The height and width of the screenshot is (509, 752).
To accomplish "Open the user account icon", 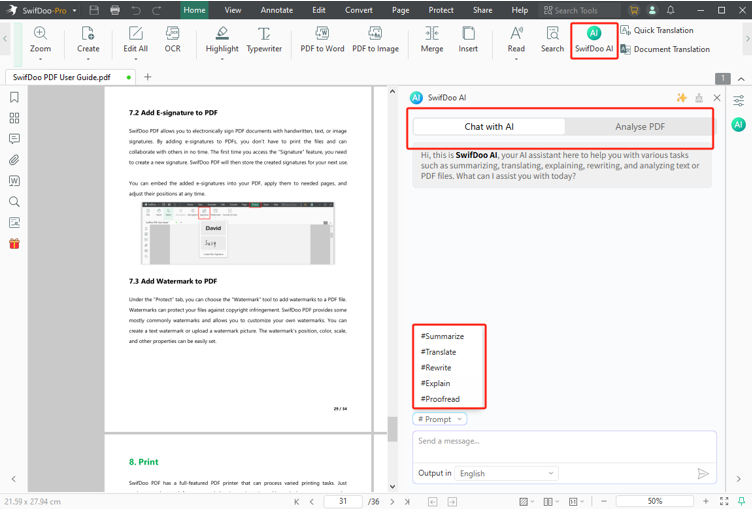I will 652,10.
